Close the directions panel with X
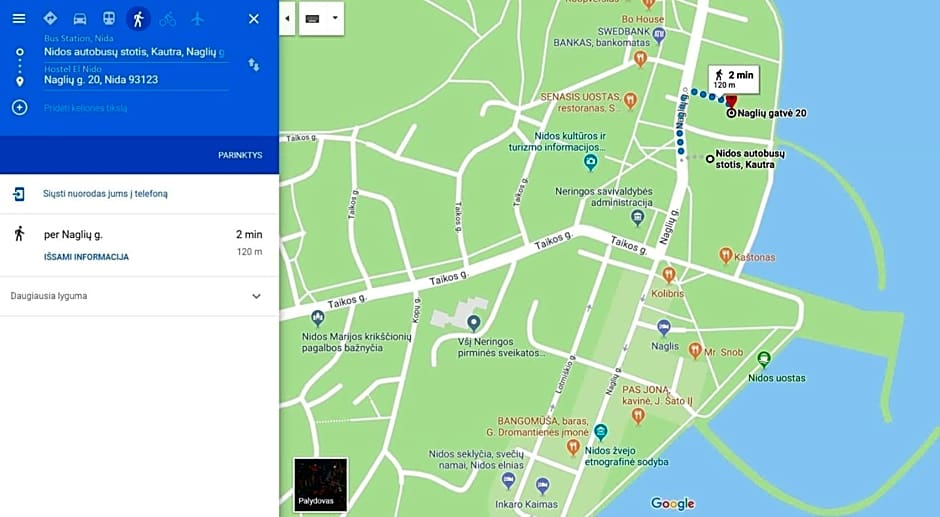Image resolution: width=940 pixels, height=517 pixels. pos(253,19)
